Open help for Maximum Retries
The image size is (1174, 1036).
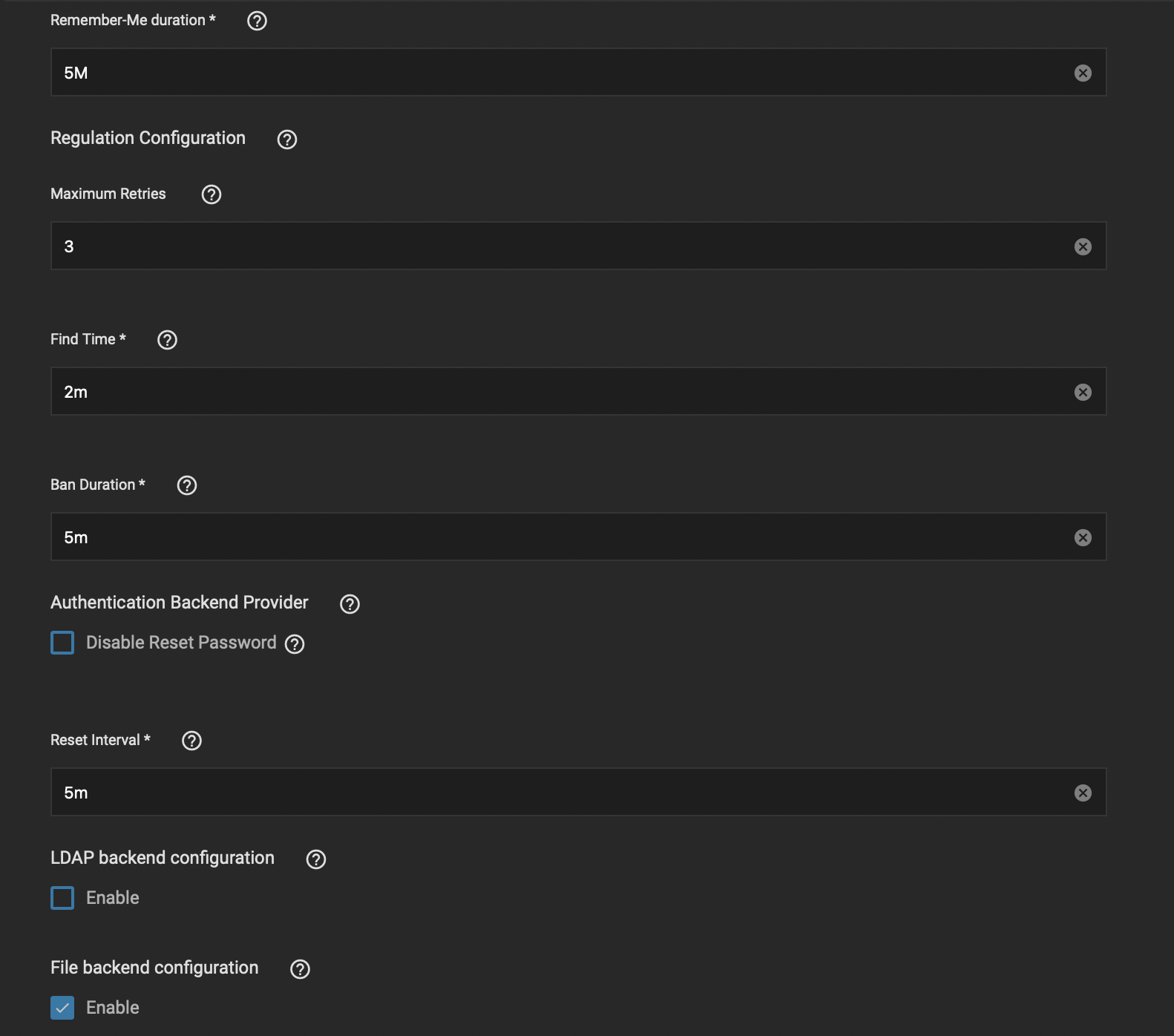point(211,194)
